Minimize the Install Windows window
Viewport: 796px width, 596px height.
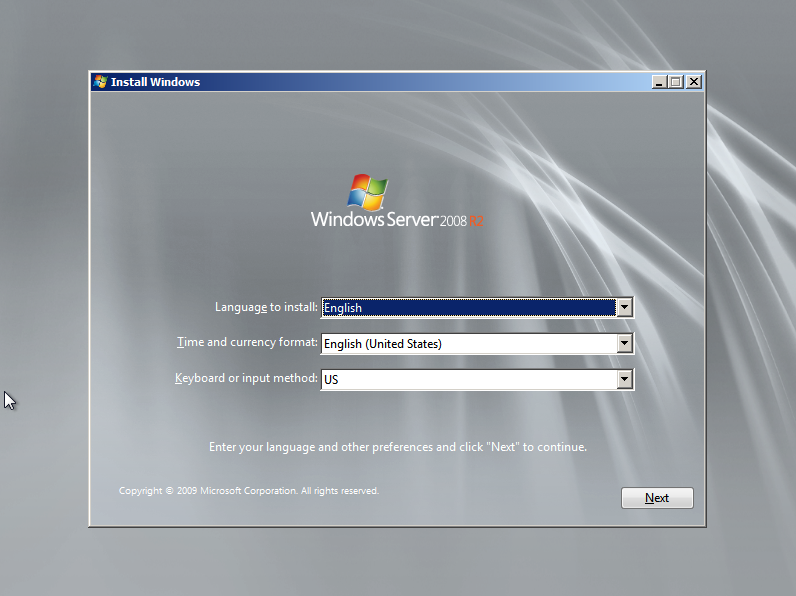pos(659,82)
